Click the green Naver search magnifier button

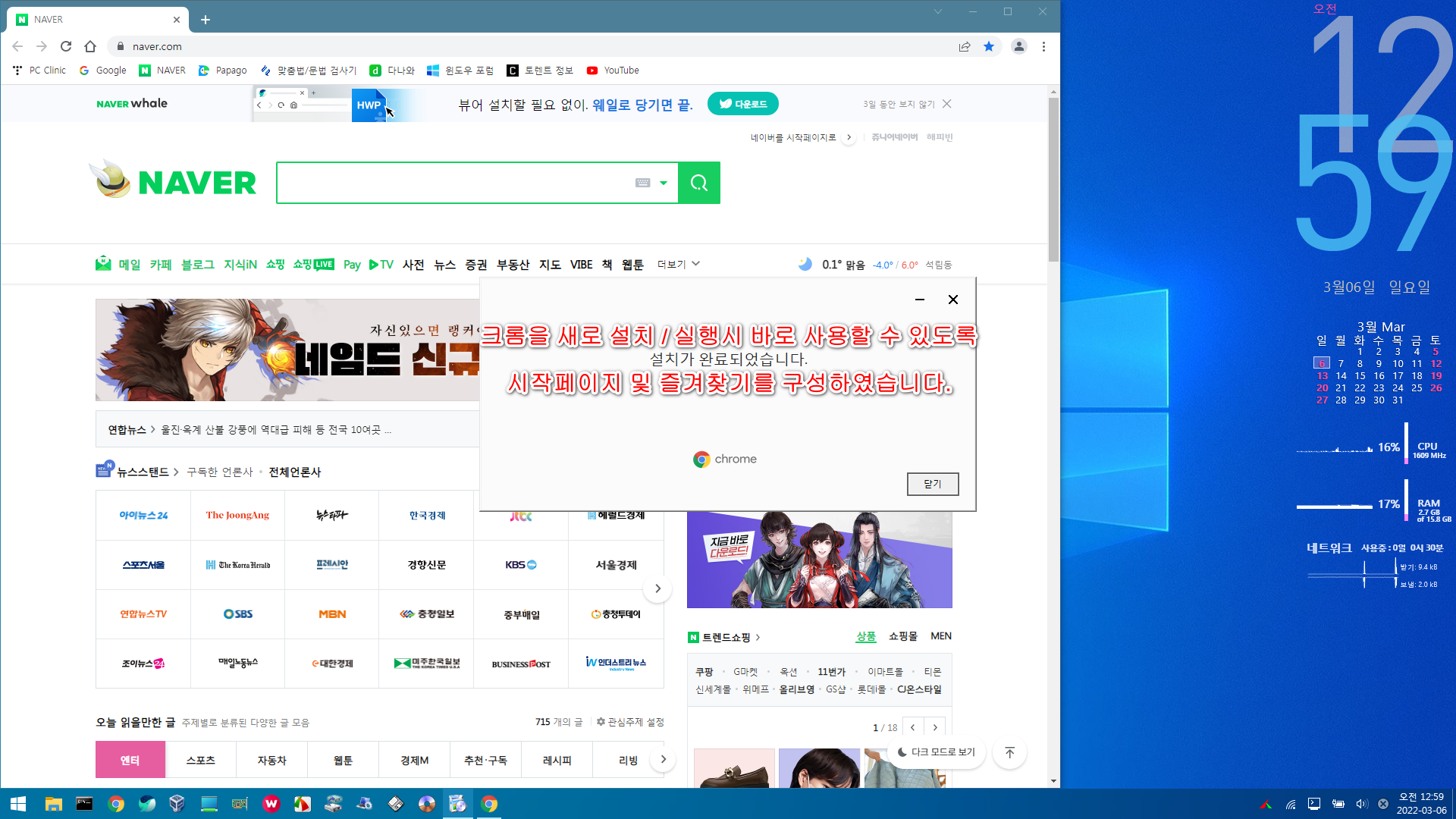pos(698,183)
